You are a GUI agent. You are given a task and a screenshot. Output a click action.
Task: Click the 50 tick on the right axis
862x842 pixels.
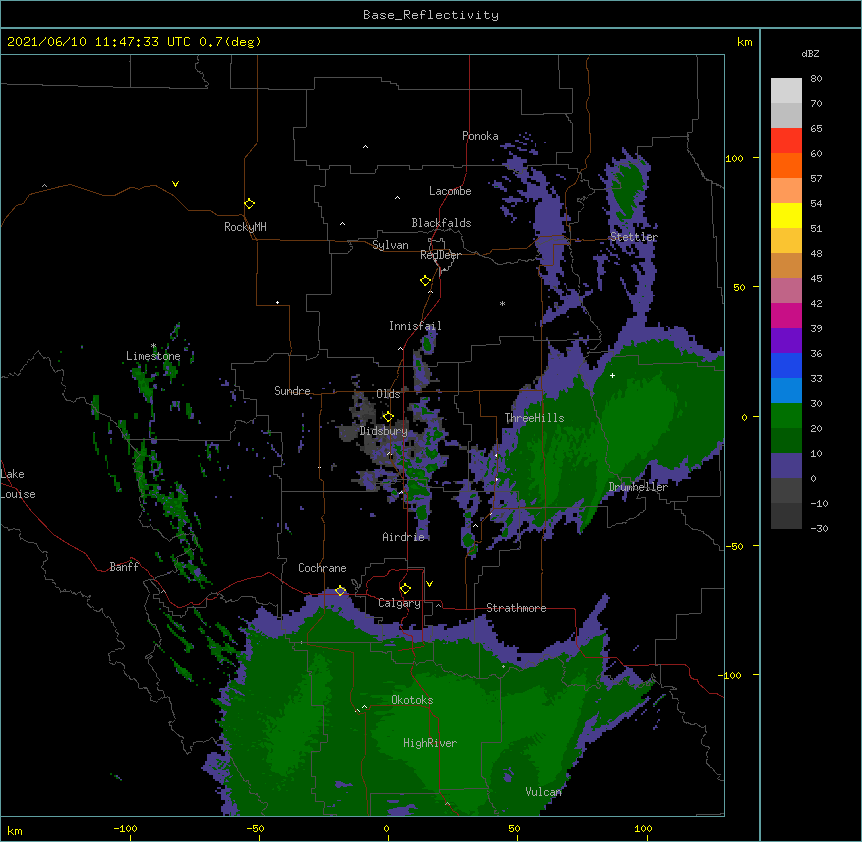[x=739, y=287]
